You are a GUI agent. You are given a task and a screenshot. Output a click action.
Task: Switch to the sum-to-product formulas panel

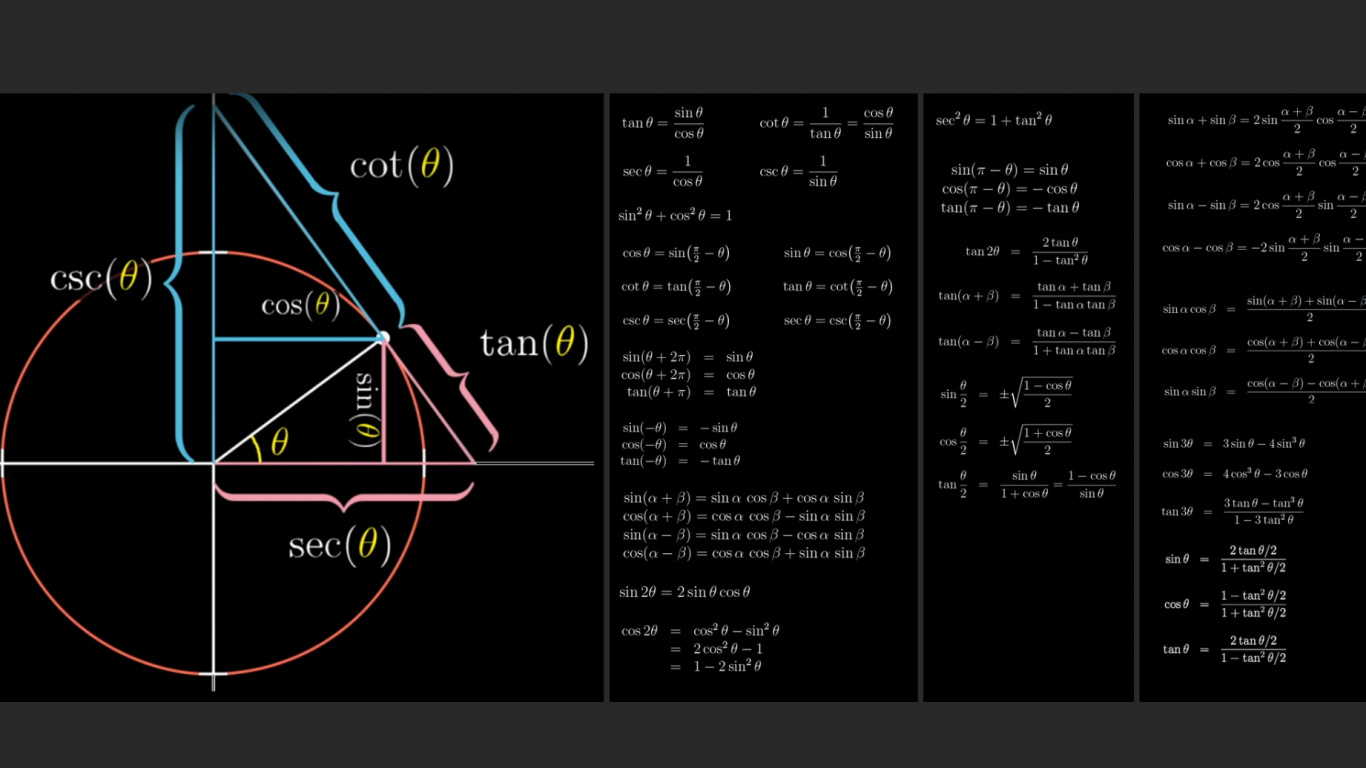[1250, 400]
